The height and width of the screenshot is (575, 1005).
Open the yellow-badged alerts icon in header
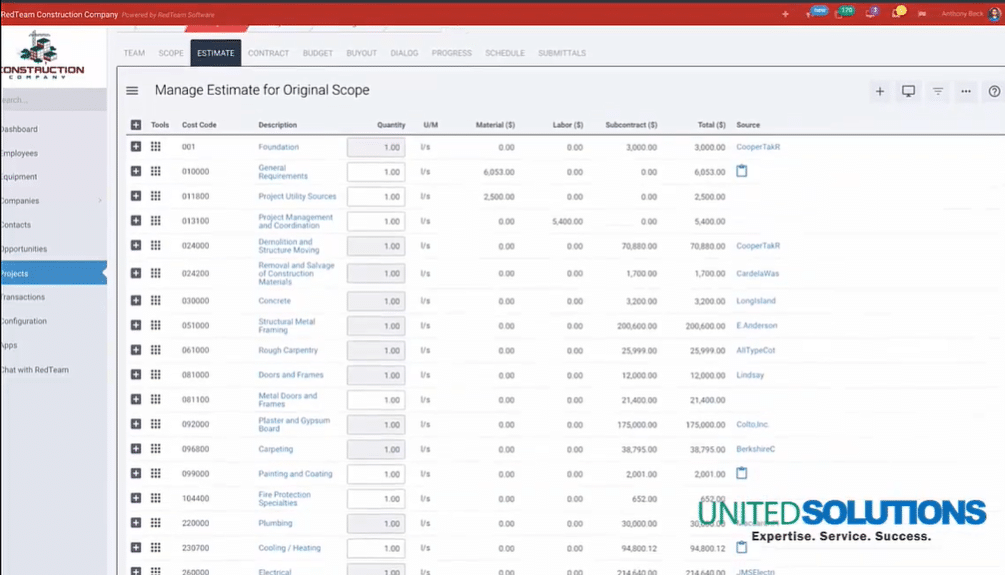[898, 12]
